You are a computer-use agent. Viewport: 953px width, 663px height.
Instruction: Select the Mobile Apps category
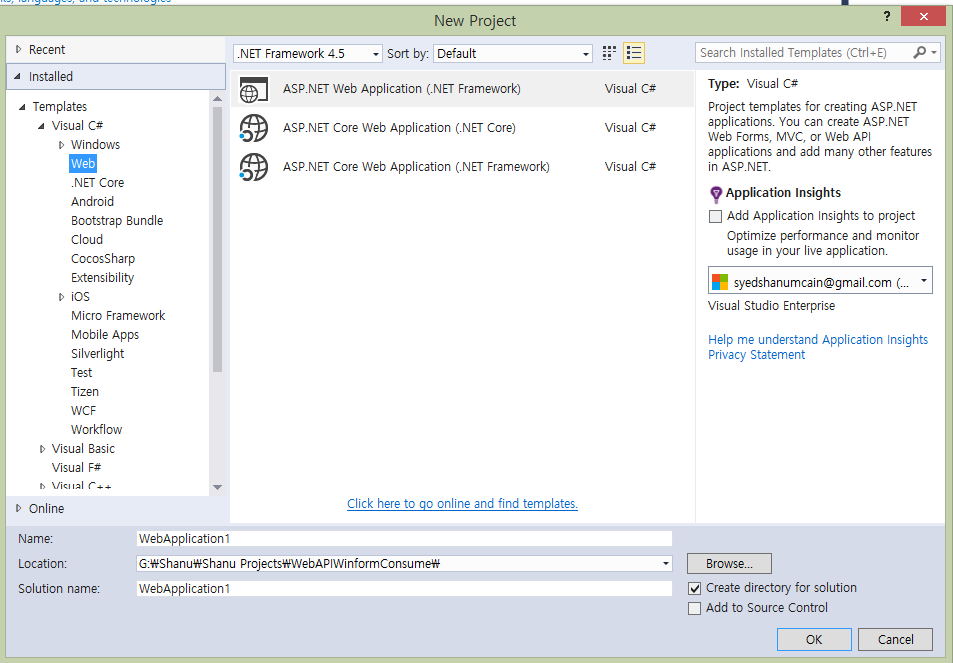pos(105,335)
